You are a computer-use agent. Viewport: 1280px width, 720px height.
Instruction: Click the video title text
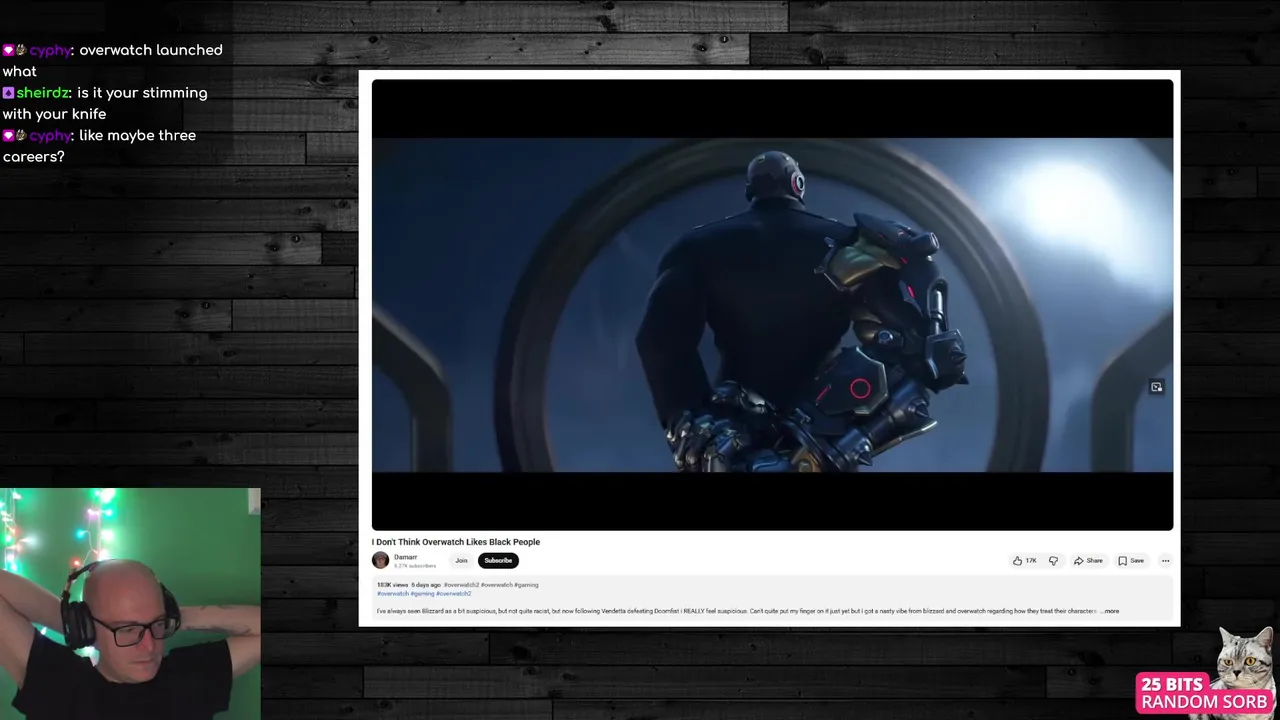(x=456, y=542)
